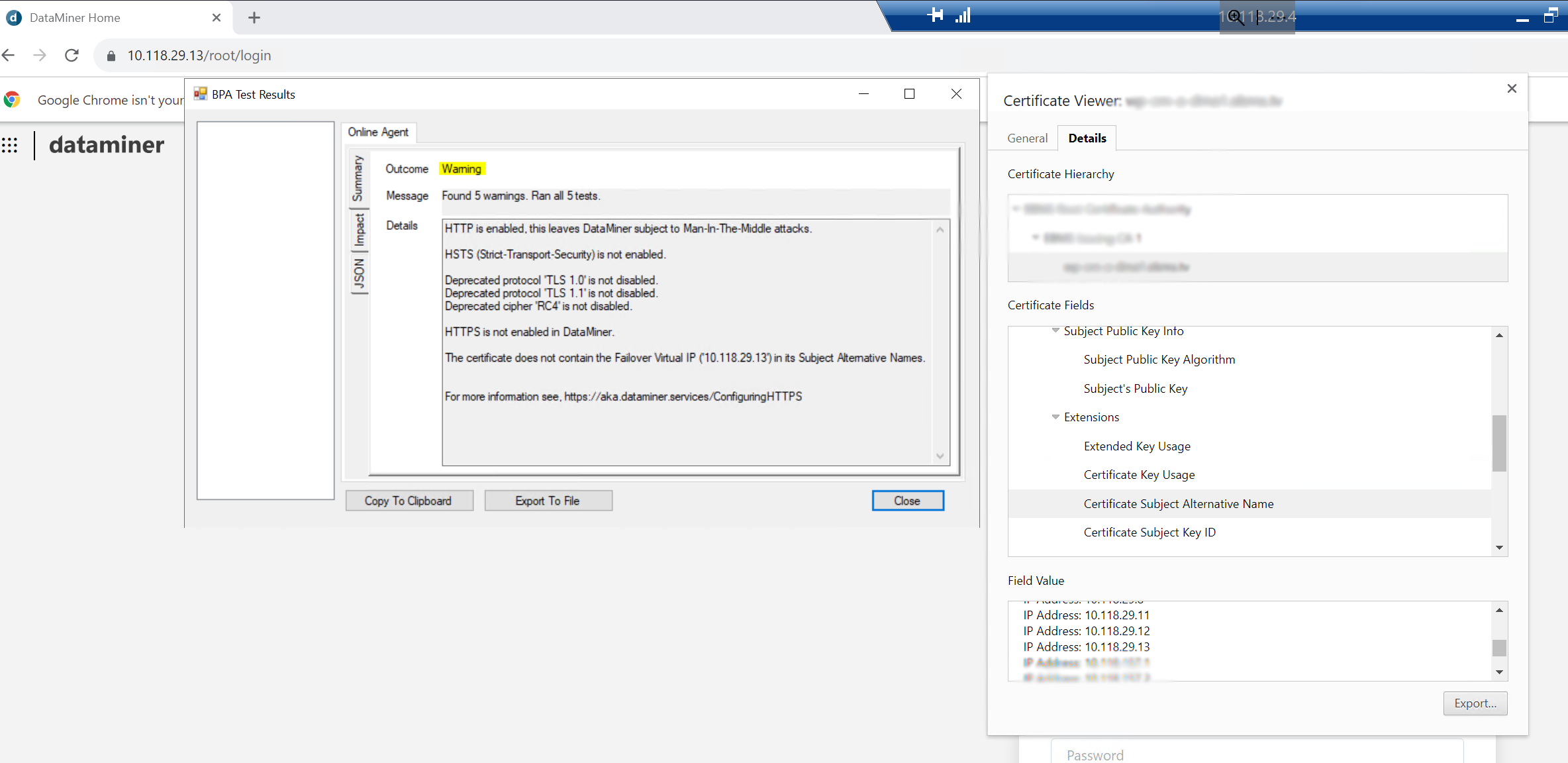Copy BPA results to clipboard

point(409,501)
